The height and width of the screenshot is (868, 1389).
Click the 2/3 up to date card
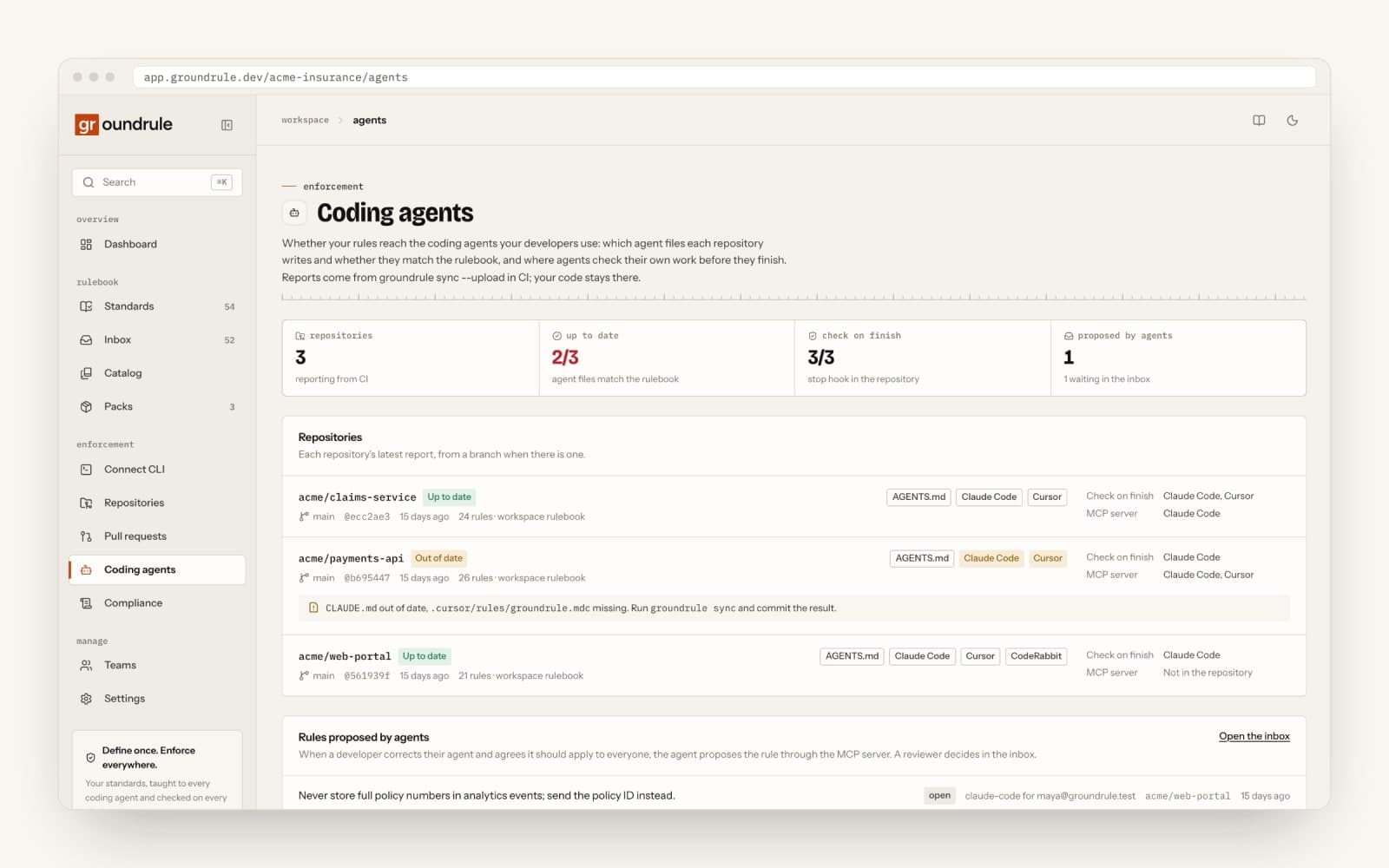pos(667,358)
